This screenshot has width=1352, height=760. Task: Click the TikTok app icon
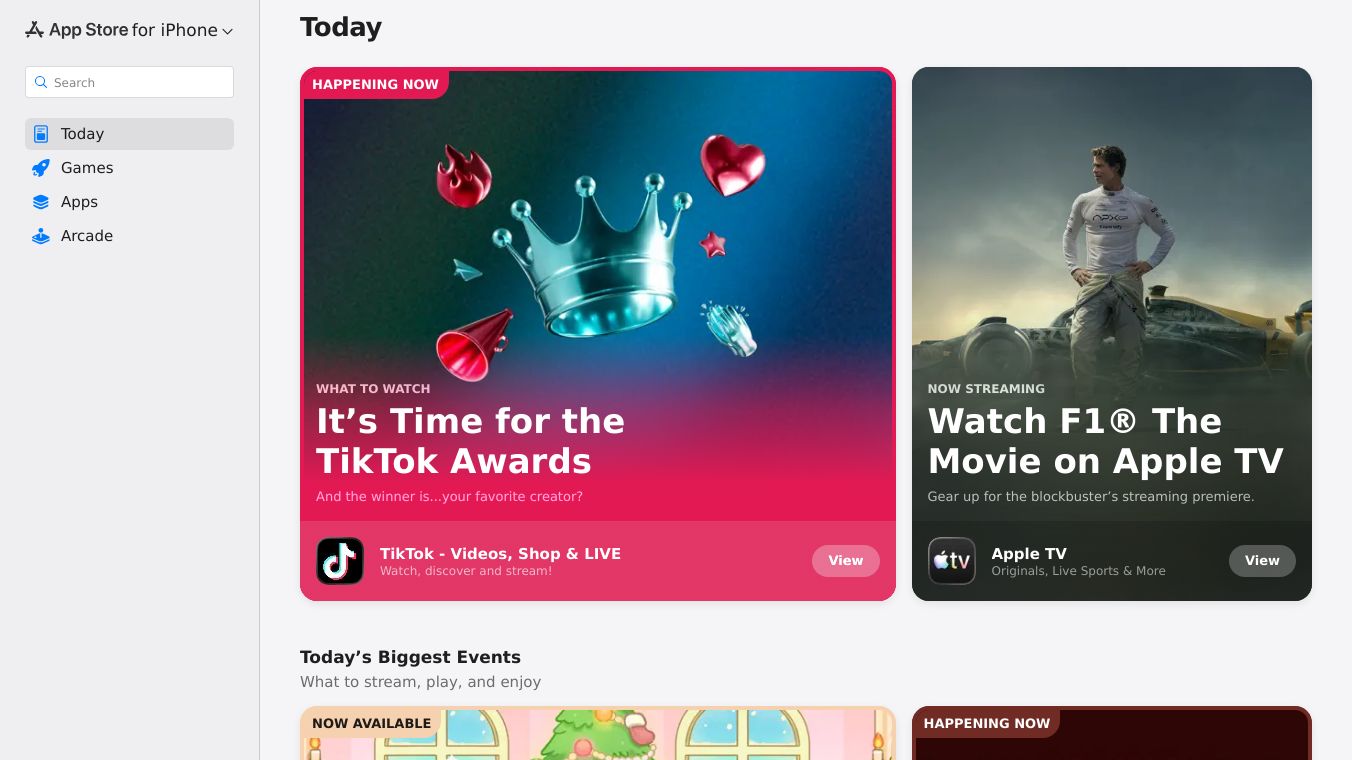(x=340, y=561)
